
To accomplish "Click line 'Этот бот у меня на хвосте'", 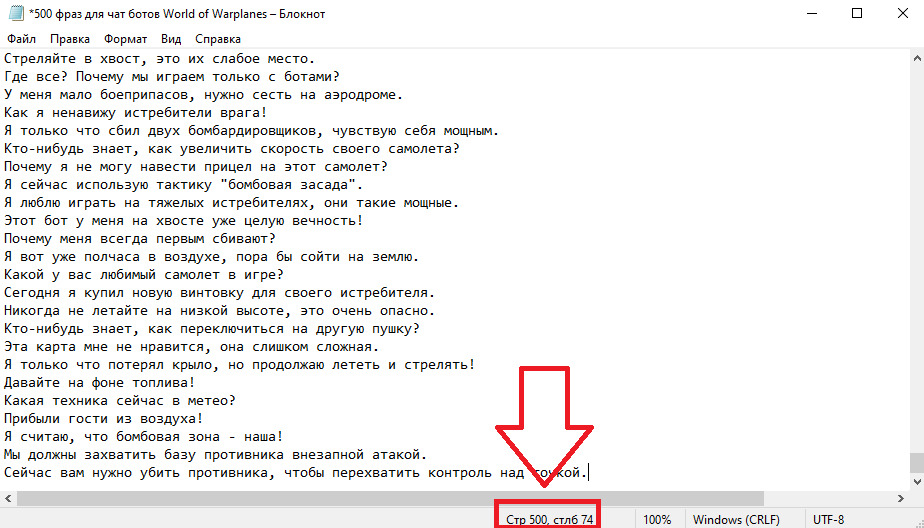I will point(183,220).
